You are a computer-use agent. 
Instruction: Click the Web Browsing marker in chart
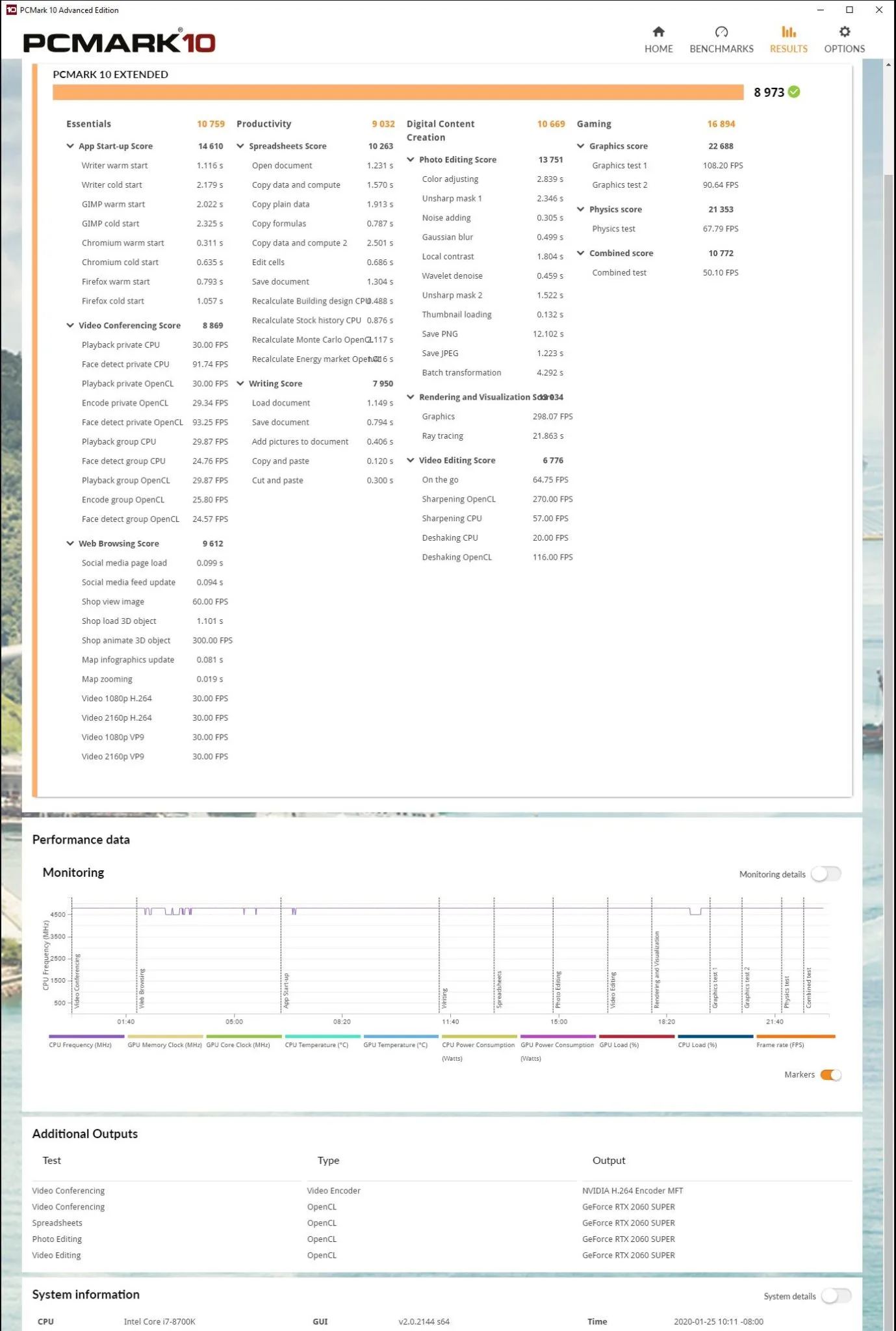[x=142, y=989]
